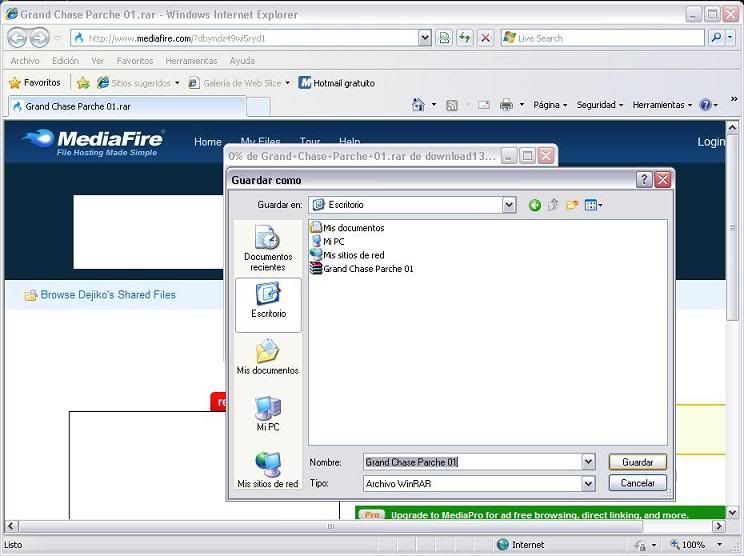Go up one folder level in dialog
The image size is (744, 556).
(x=553, y=205)
